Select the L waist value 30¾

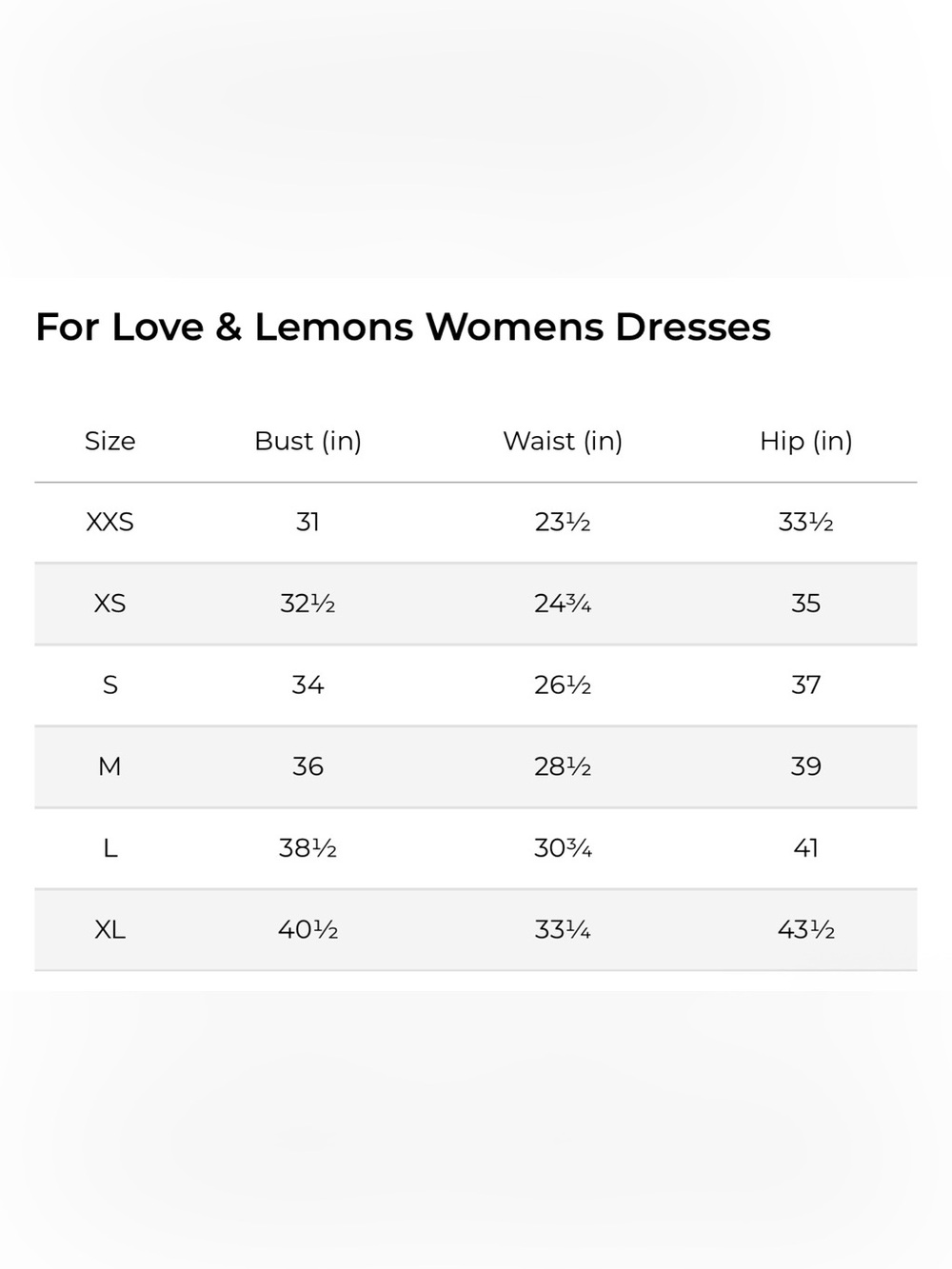click(563, 848)
